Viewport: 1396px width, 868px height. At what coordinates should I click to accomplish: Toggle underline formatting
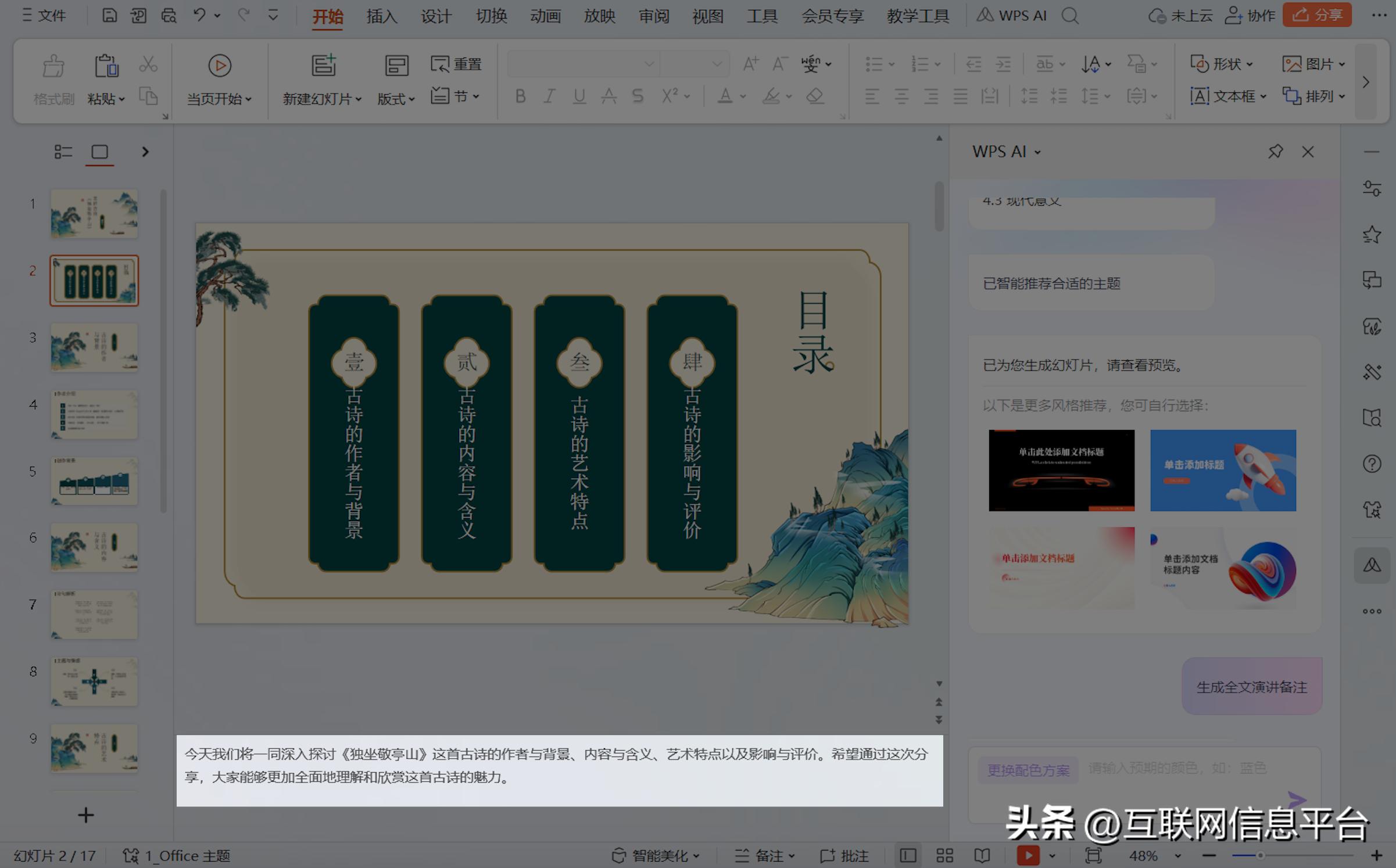coord(579,96)
